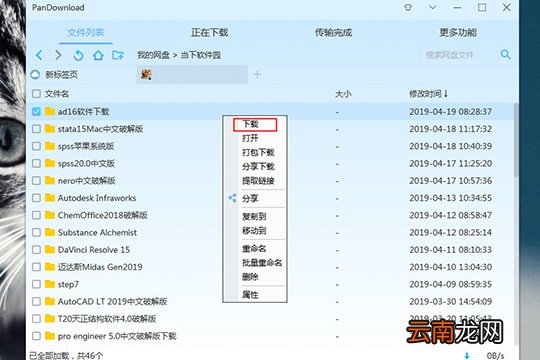Choose 打包下载 in the context menu
The image size is (540, 360).
click(258, 153)
